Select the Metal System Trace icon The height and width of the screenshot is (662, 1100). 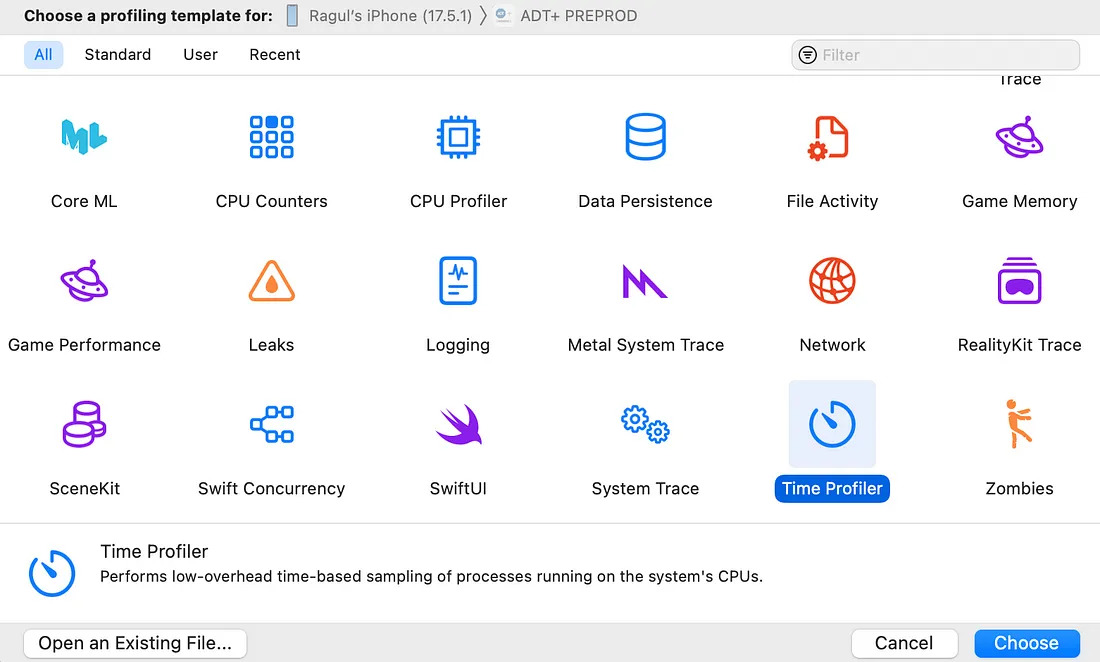coord(645,281)
